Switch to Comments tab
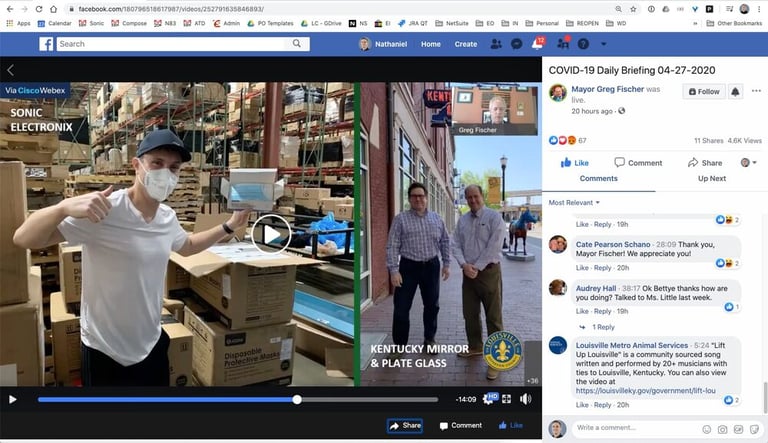The width and height of the screenshot is (768, 443). [599, 179]
